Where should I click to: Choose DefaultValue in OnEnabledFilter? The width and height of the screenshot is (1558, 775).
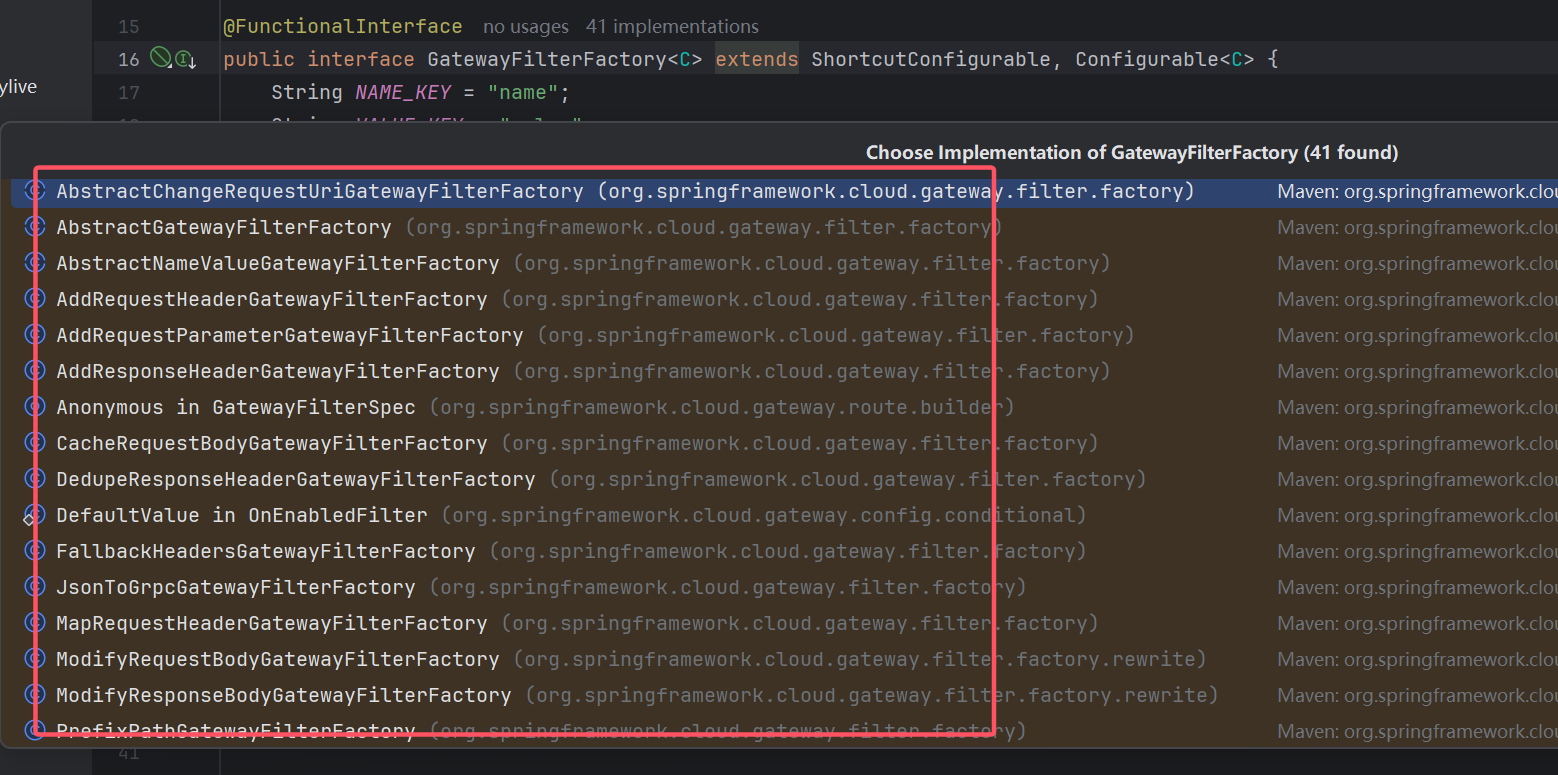[784, 515]
